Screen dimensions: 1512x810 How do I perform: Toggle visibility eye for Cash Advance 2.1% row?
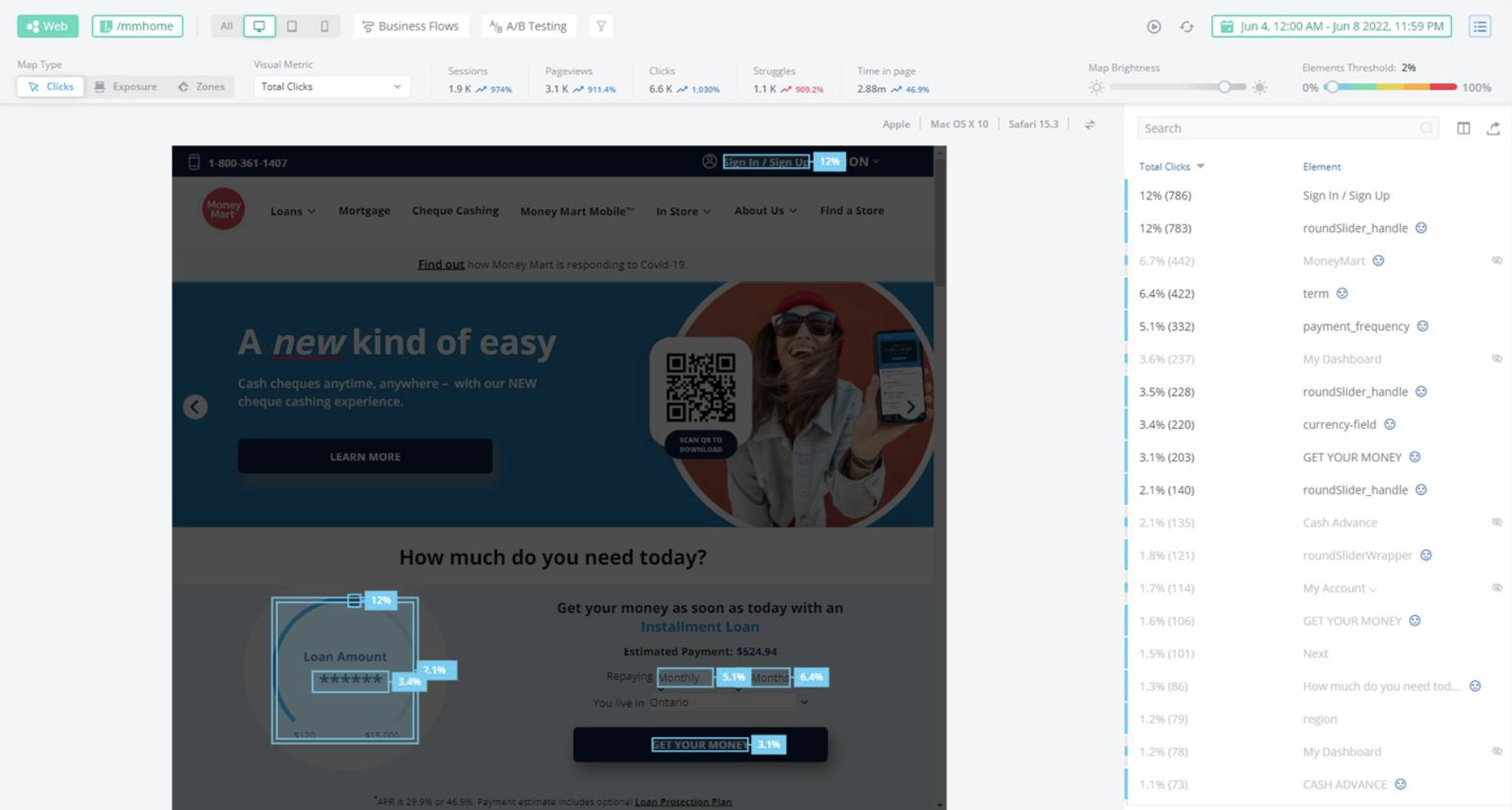pyautogui.click(x=1496, y=522)
